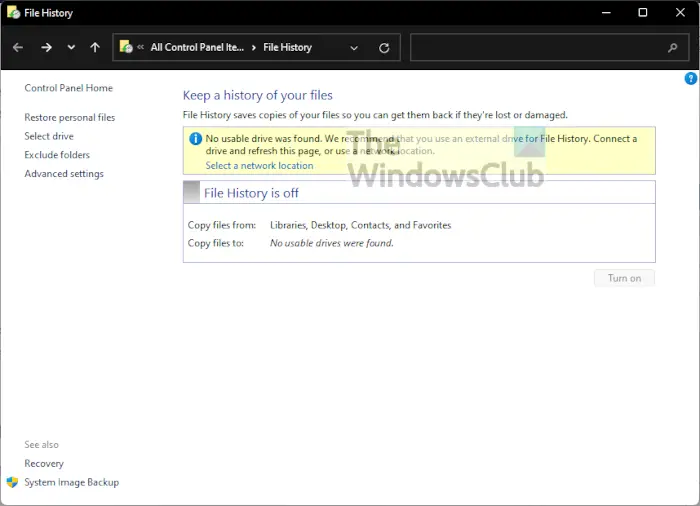Click 'Keep a history of your files' heading
This screenshot has height=506, width=700.
pyautogui.click(x=258, y=95)
